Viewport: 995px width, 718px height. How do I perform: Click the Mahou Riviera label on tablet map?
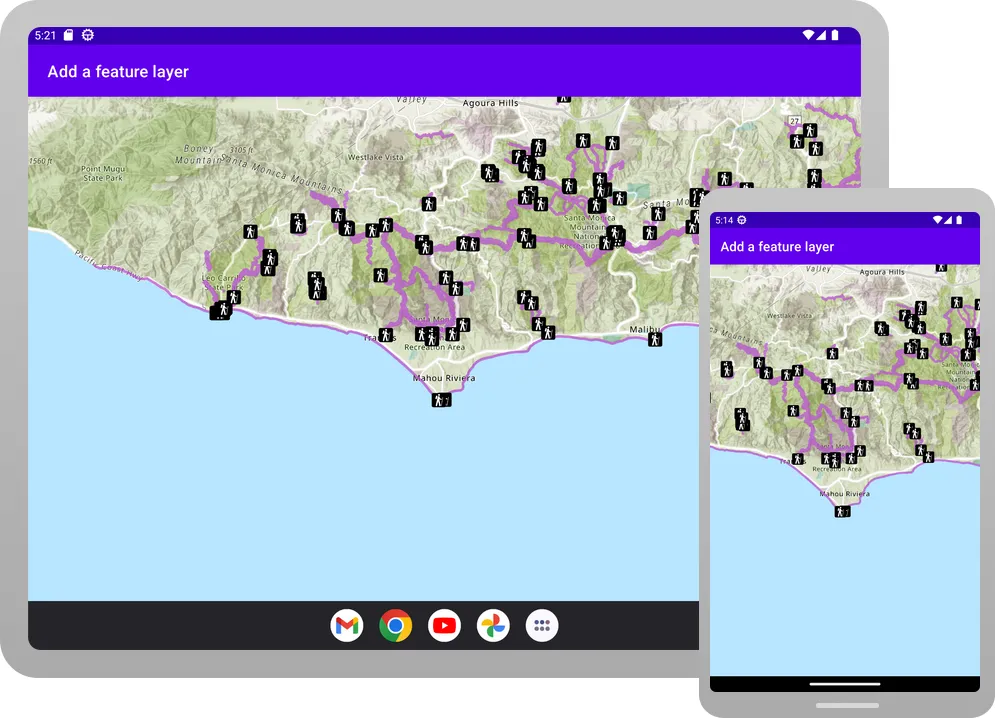click(444, 378)
